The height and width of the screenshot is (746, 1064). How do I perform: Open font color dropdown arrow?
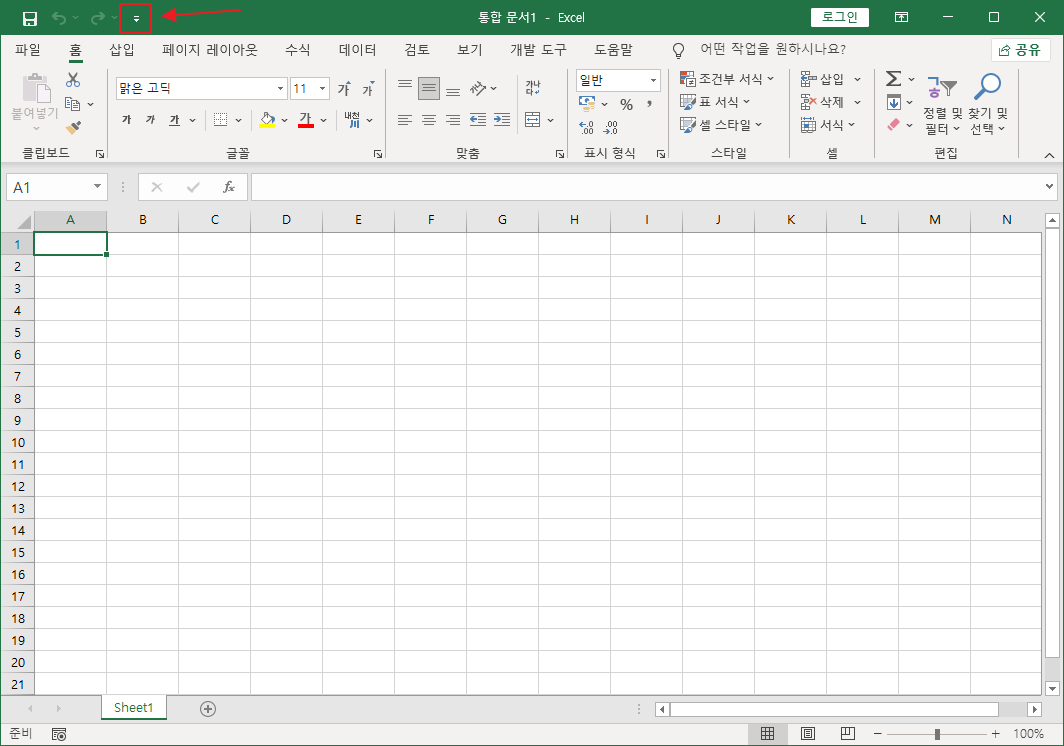coord(324,121)
